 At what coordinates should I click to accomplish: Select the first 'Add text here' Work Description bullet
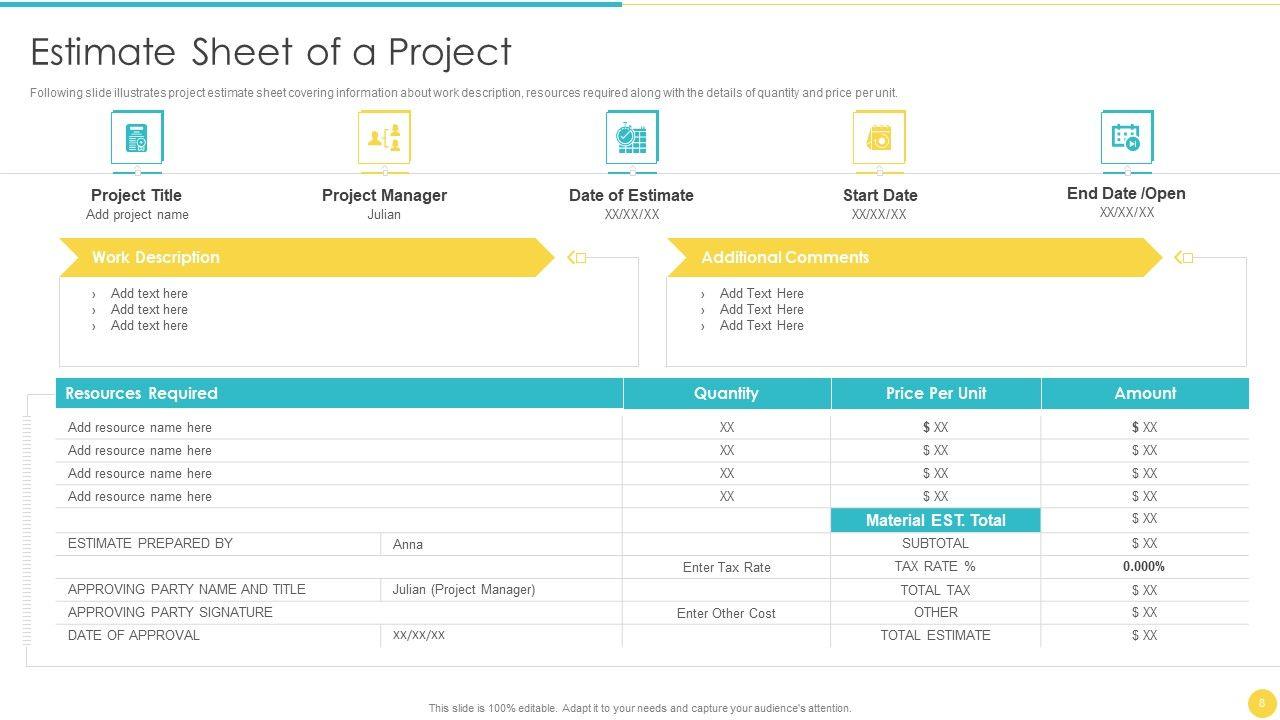(149, 293)
